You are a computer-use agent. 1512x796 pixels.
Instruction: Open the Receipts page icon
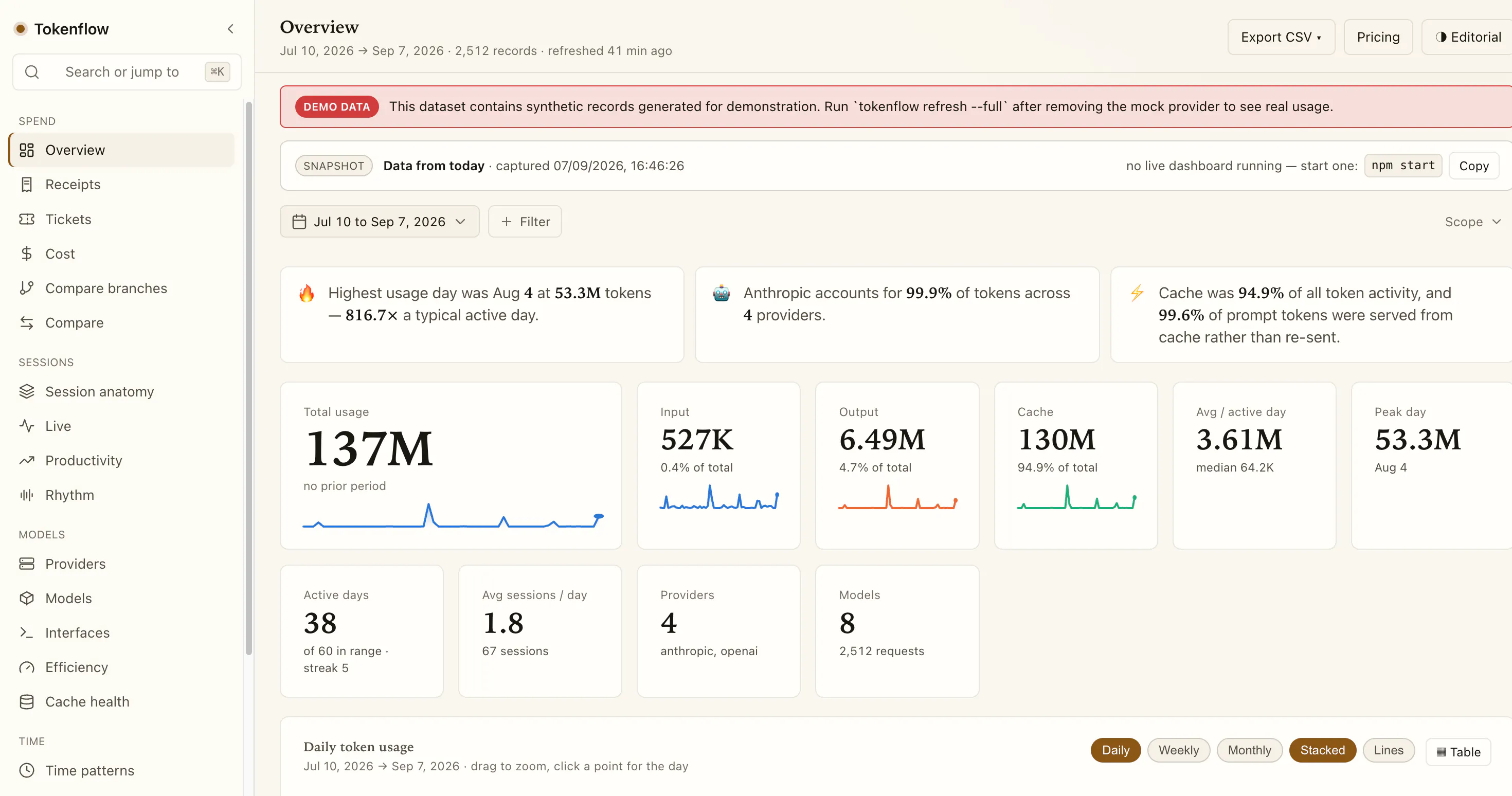pyautogui.click(x=26, y=184)
